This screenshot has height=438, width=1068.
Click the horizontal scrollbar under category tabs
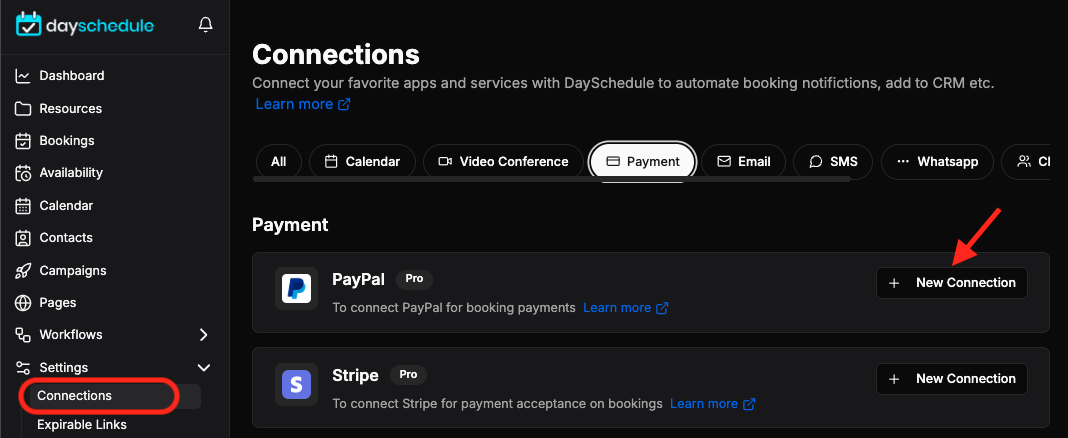pyautogui.click(x=552, y=179)
